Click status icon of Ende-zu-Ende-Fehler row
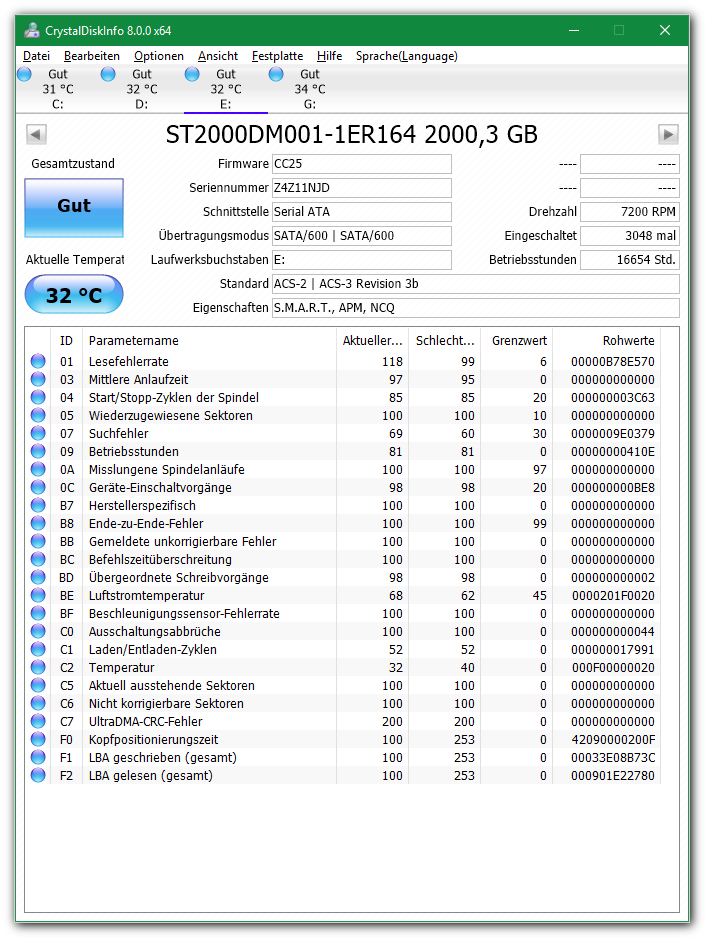 (x=38, y=523)
